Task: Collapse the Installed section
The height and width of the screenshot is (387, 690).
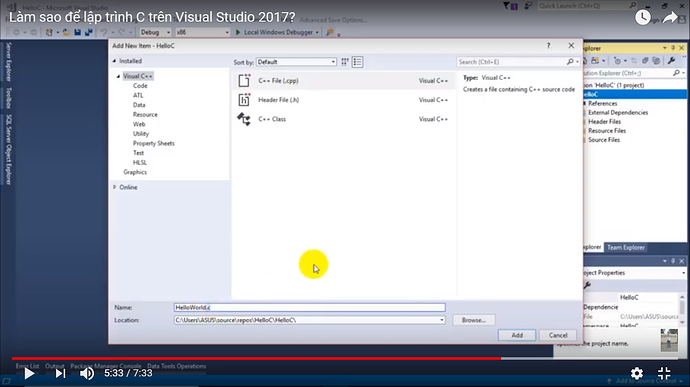Action: click(114, 61)
